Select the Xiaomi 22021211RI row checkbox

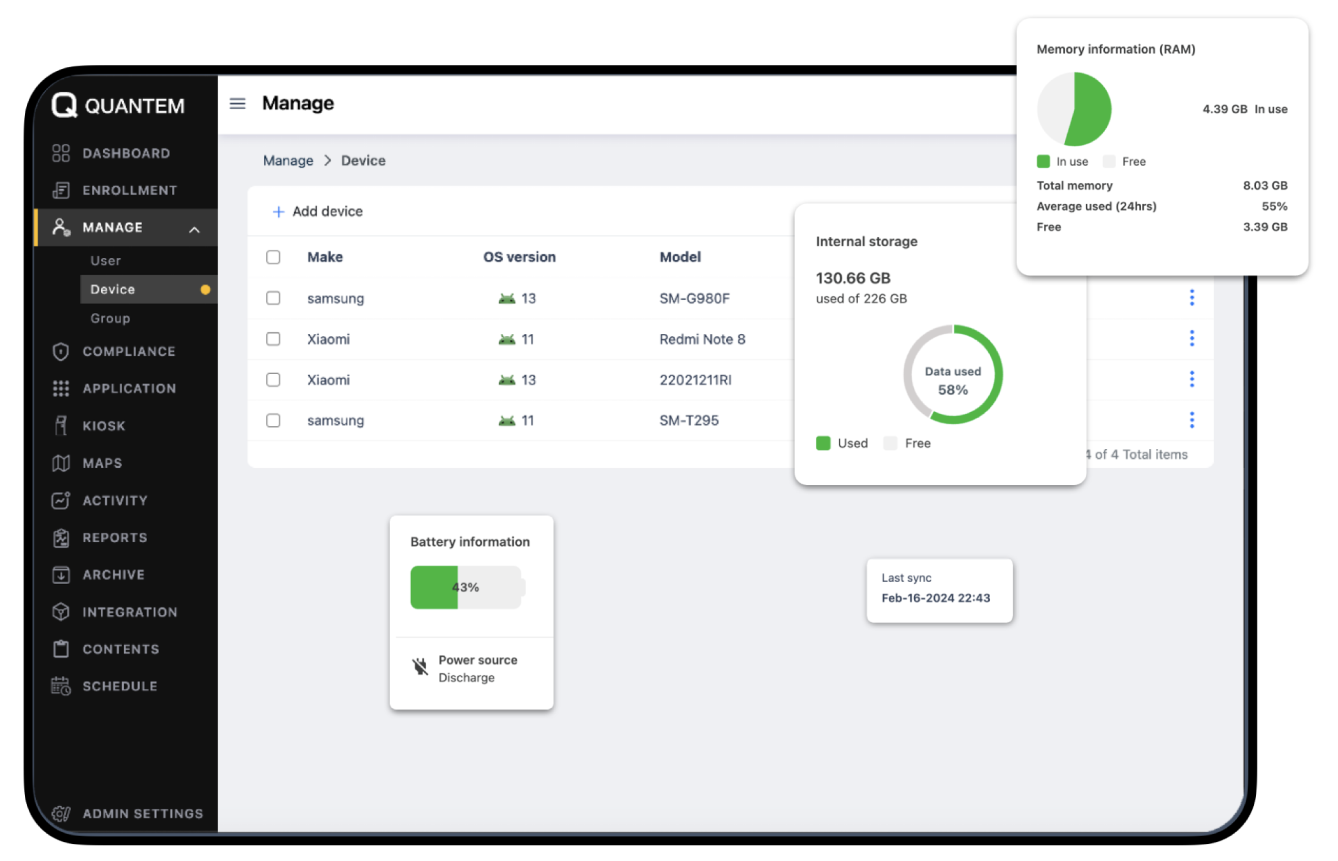(273, 380)
